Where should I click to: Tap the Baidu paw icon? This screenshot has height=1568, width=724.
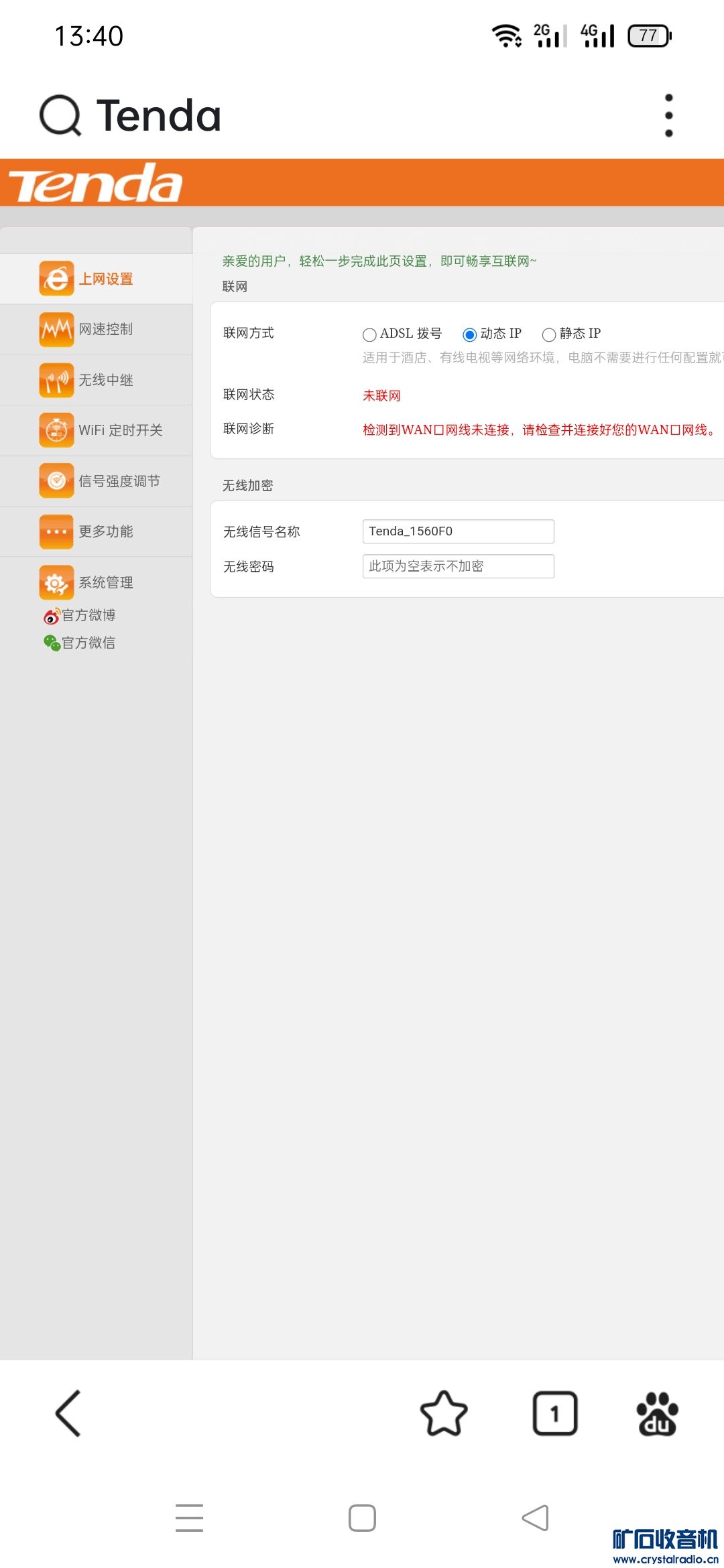point(657,1413)
